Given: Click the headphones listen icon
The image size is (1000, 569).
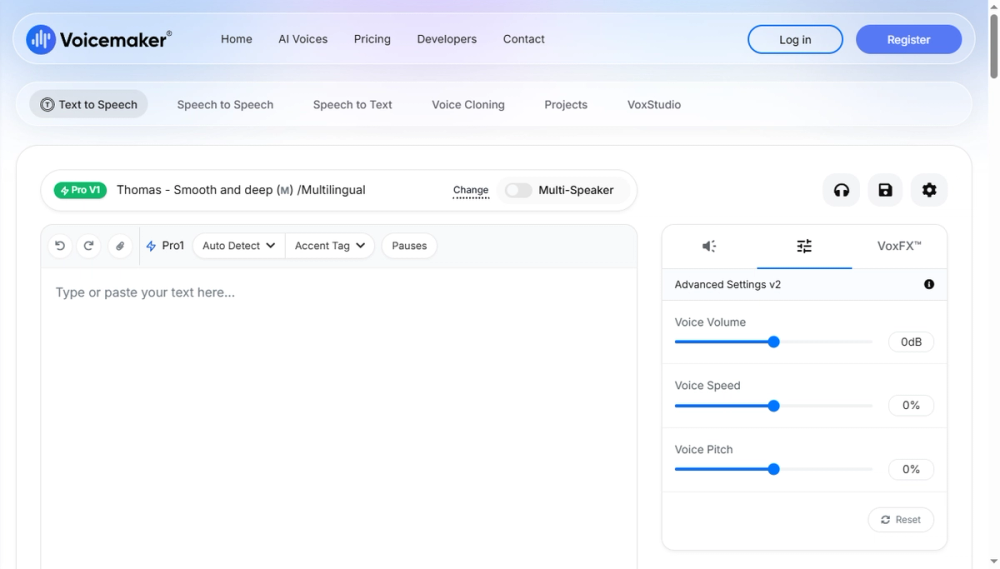Looking at the screenshot, I should pos(841,190).
